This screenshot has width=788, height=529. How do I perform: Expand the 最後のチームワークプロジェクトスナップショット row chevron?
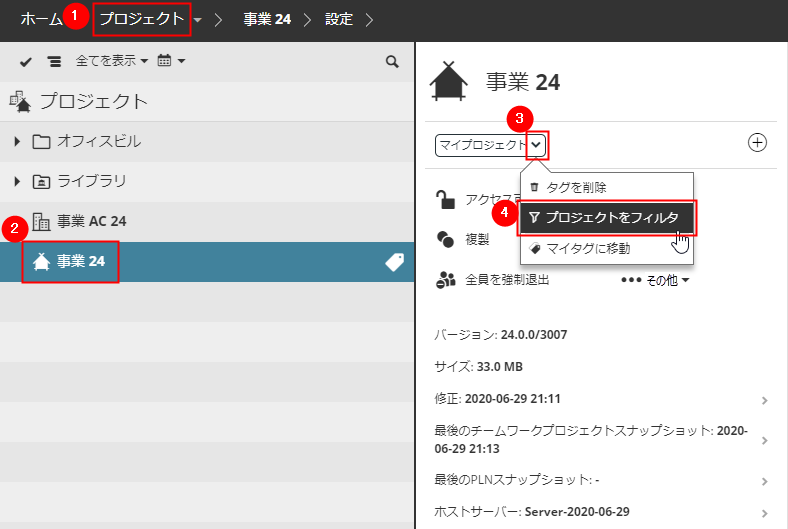[x=764, y=441]
